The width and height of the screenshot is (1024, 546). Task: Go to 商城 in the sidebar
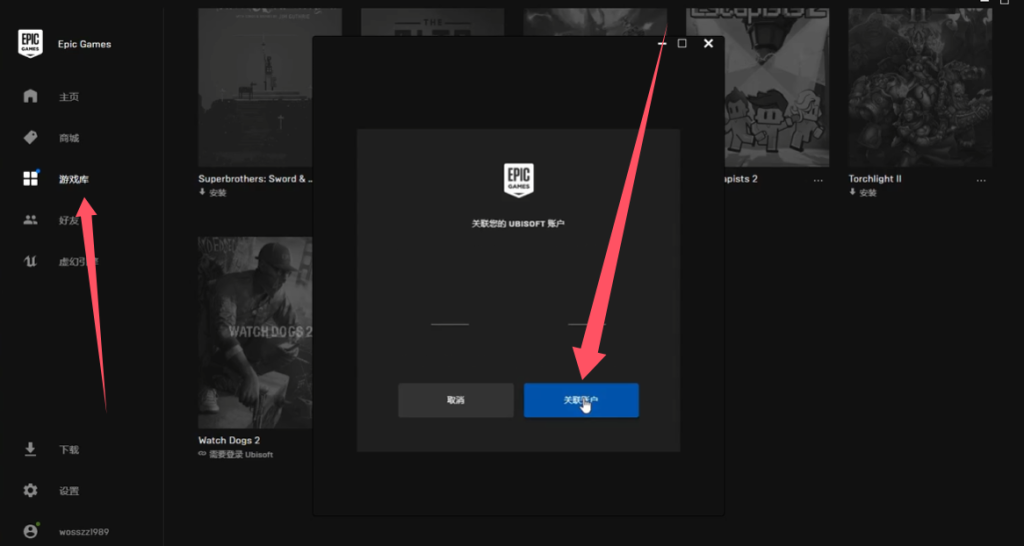(x=69, y=138)
